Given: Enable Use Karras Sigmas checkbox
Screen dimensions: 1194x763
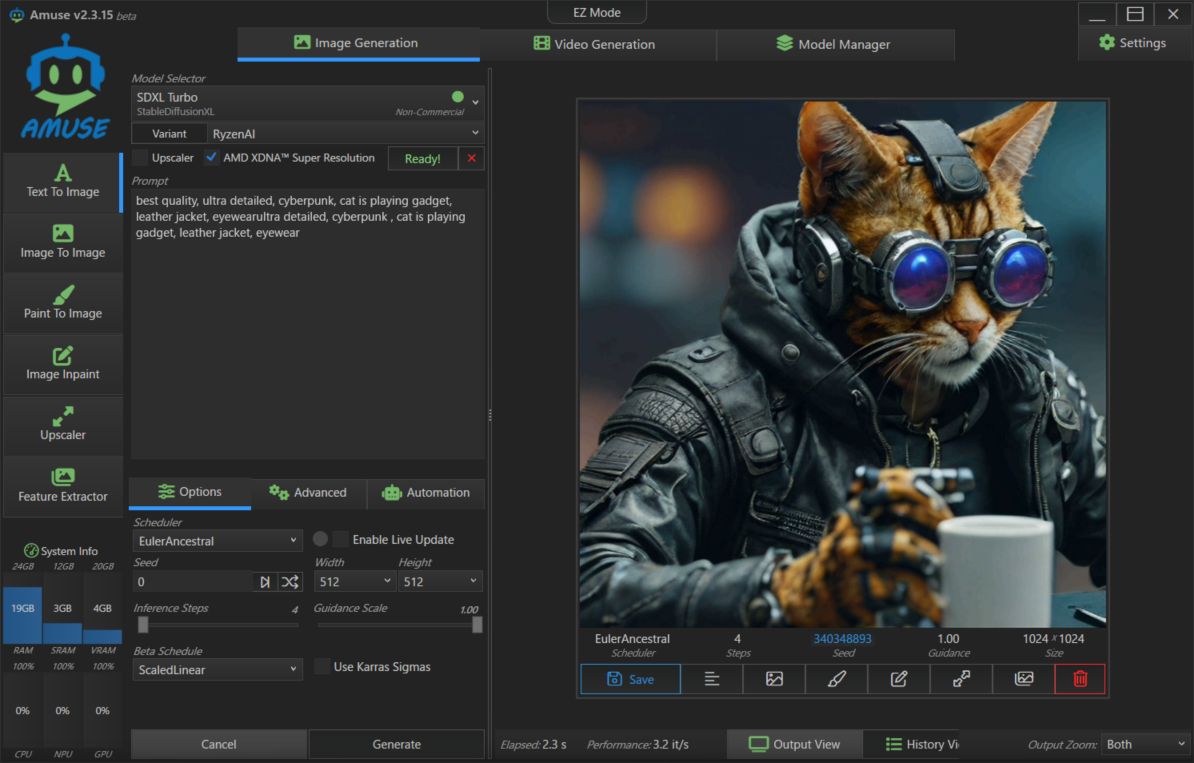Looking at the screenshot, I should (x=322, y=667).
